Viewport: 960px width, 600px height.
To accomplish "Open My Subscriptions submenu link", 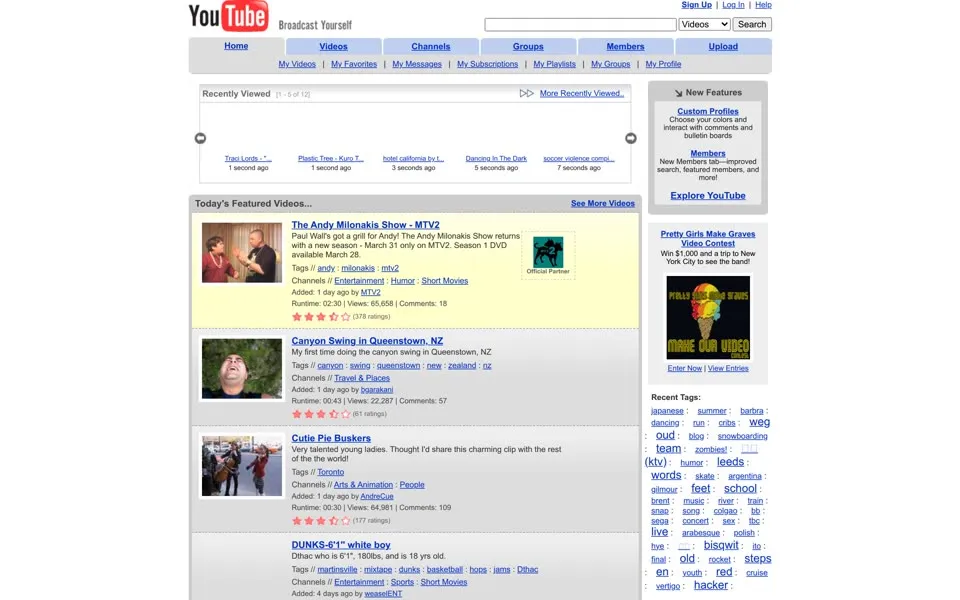I will coord(487,64).
